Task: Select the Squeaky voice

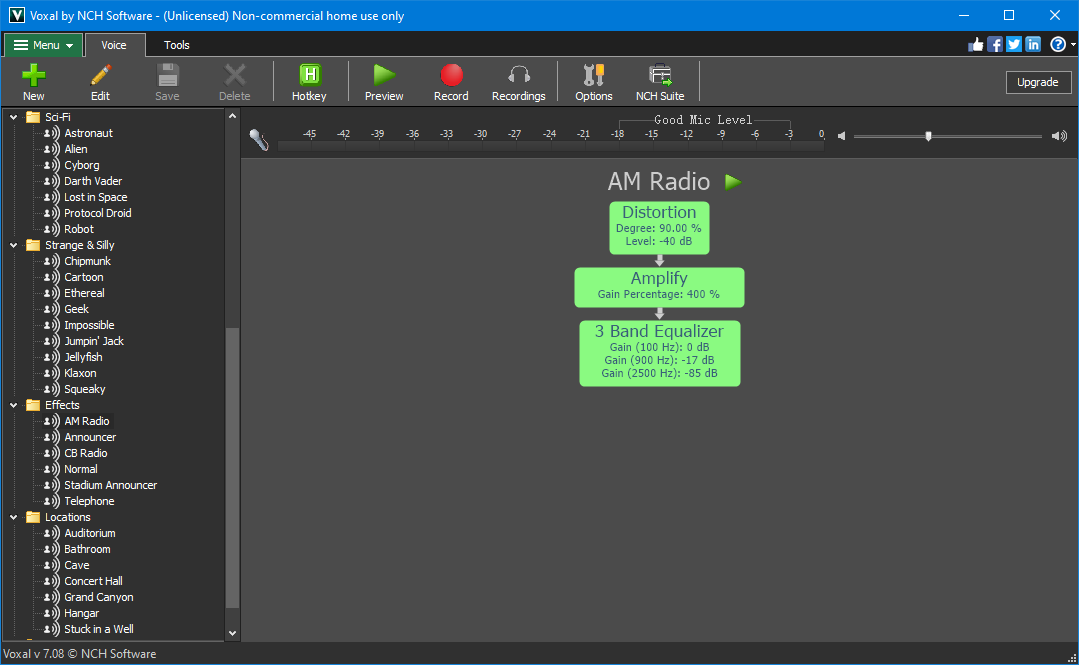Action: (84, 389)
